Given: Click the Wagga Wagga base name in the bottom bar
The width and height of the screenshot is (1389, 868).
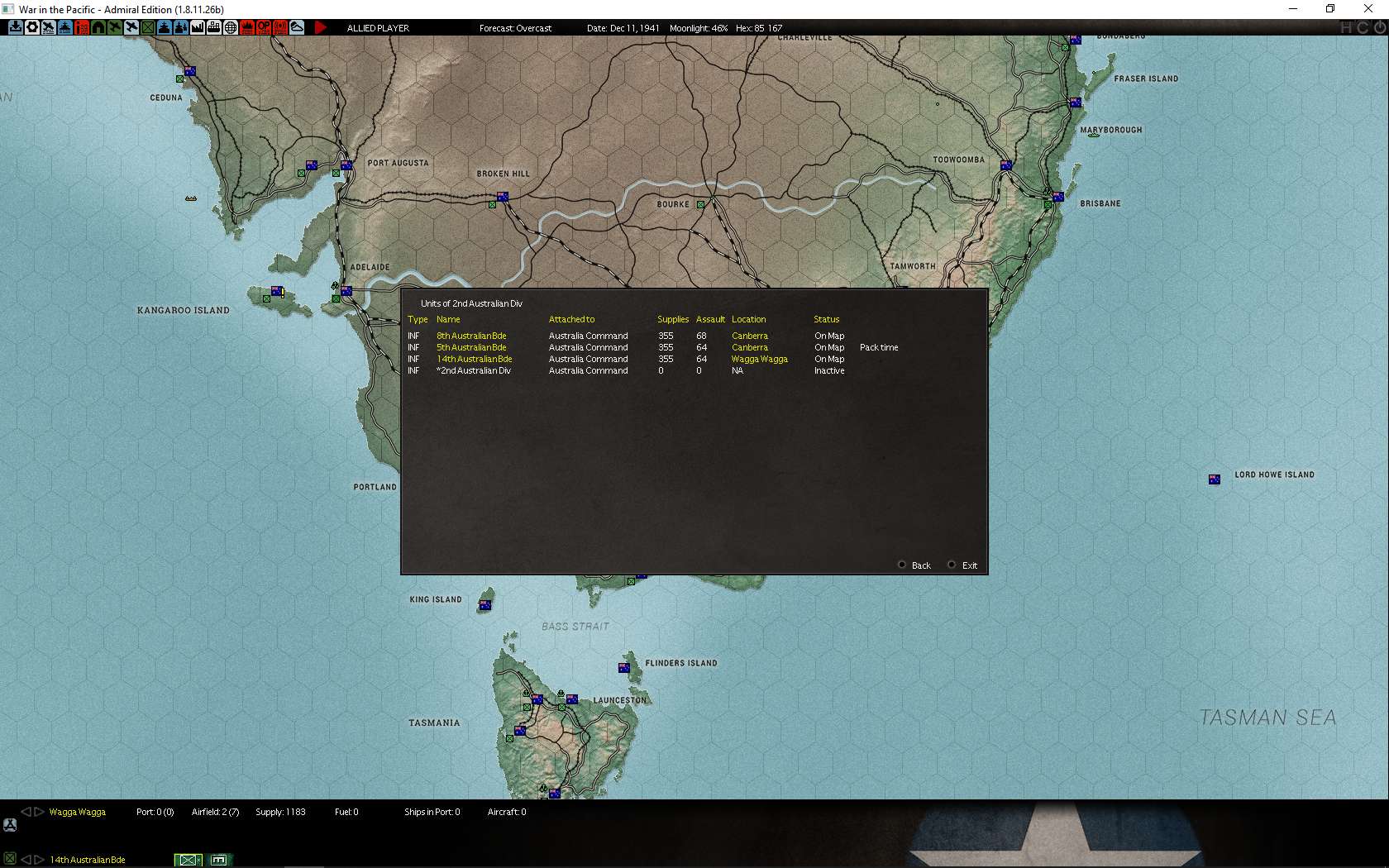Looking at the screenshot, I should (78, 812).
